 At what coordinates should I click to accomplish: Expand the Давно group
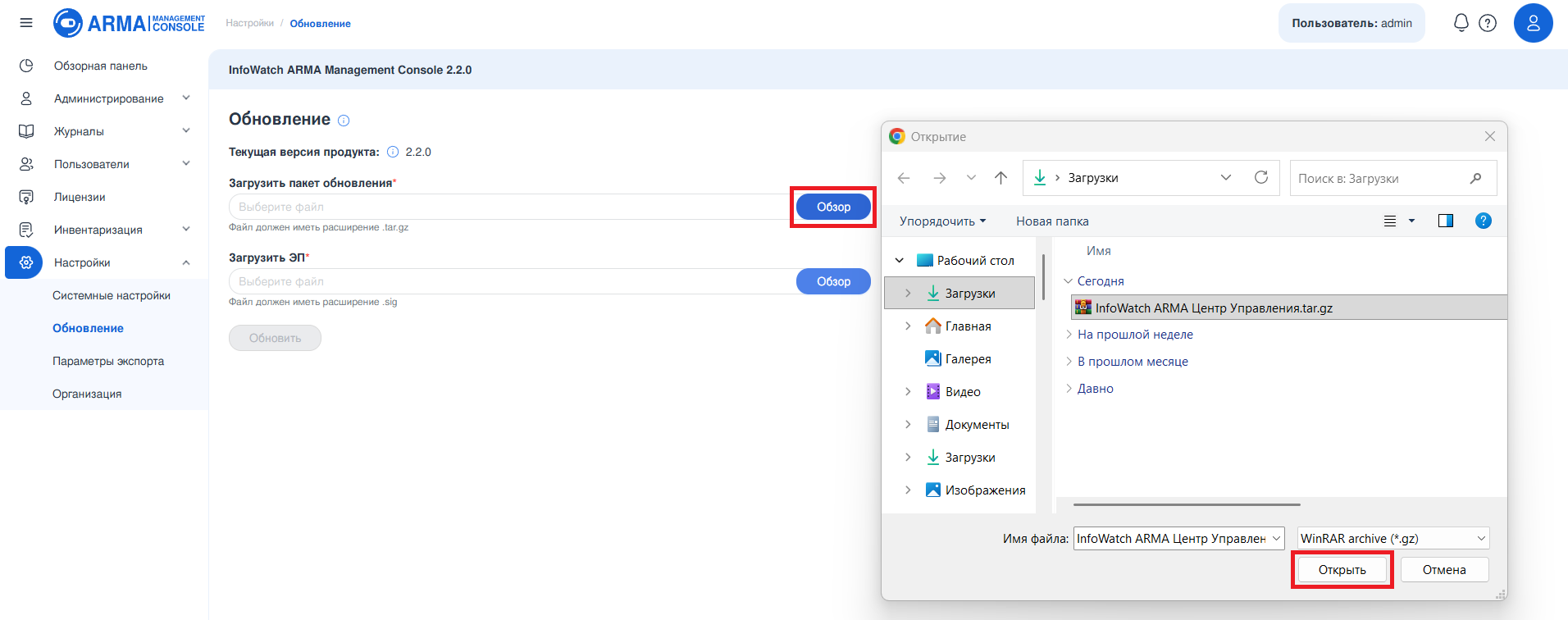tap(1069, 388)
